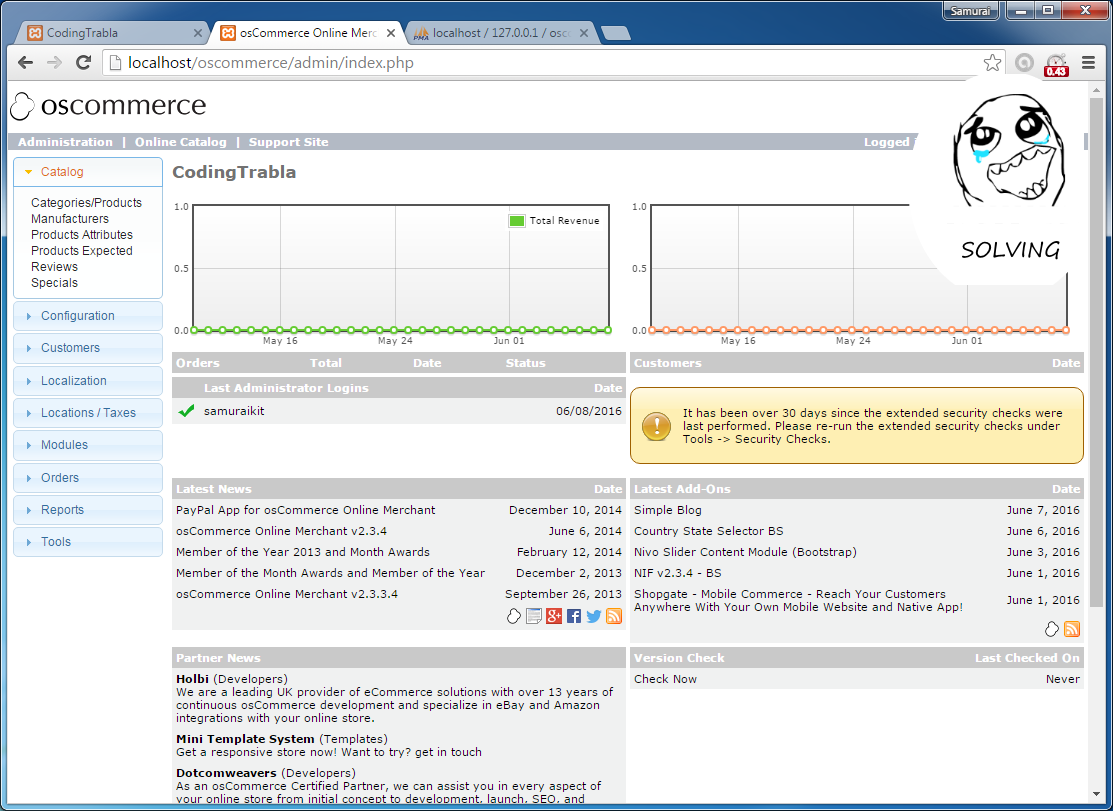The width and height of the screenshot is (1113, 811).
Task: Click the Total Revenue green legend swatch
Action: 517,221
